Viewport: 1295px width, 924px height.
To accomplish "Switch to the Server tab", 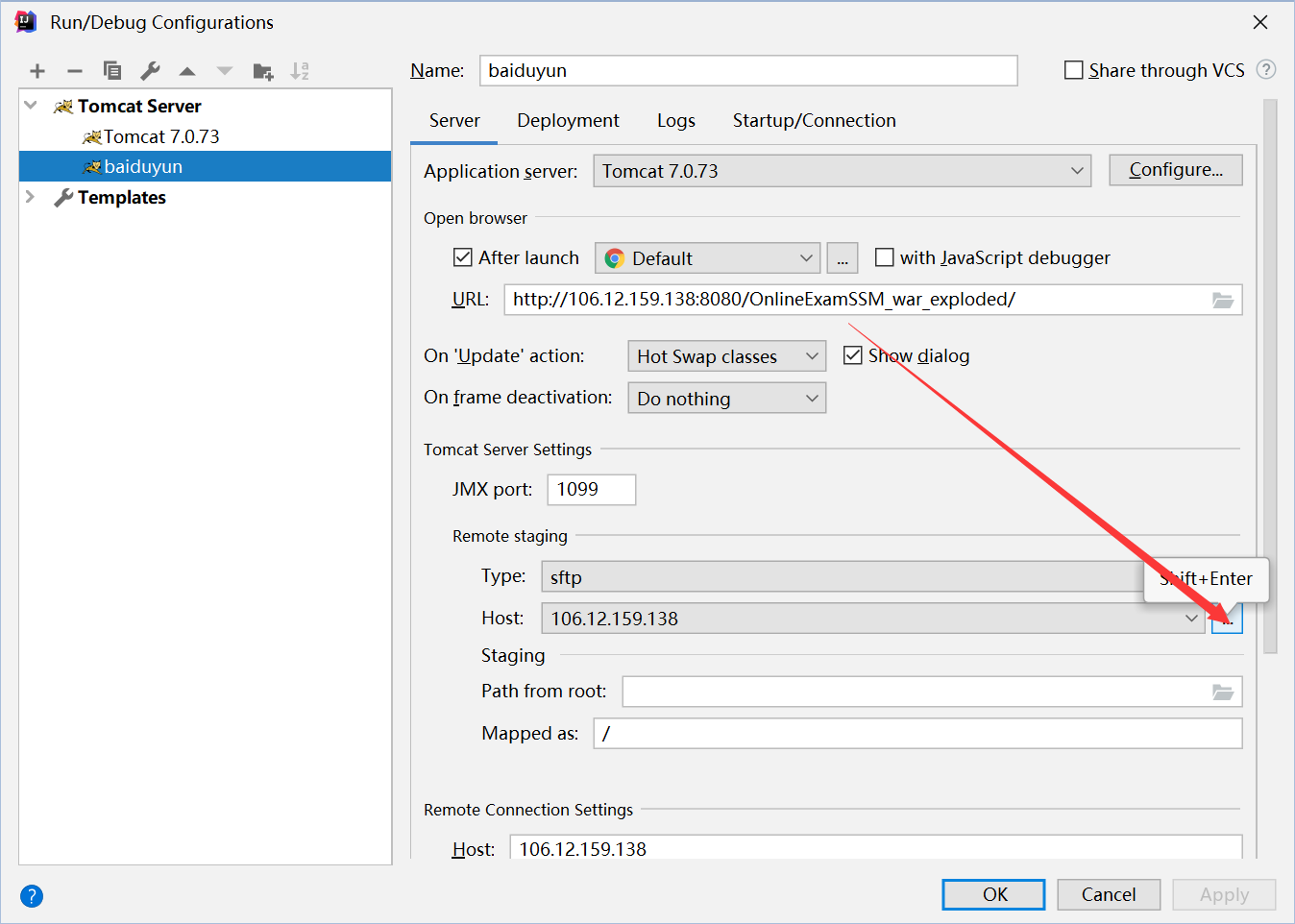I will point(454,120).
